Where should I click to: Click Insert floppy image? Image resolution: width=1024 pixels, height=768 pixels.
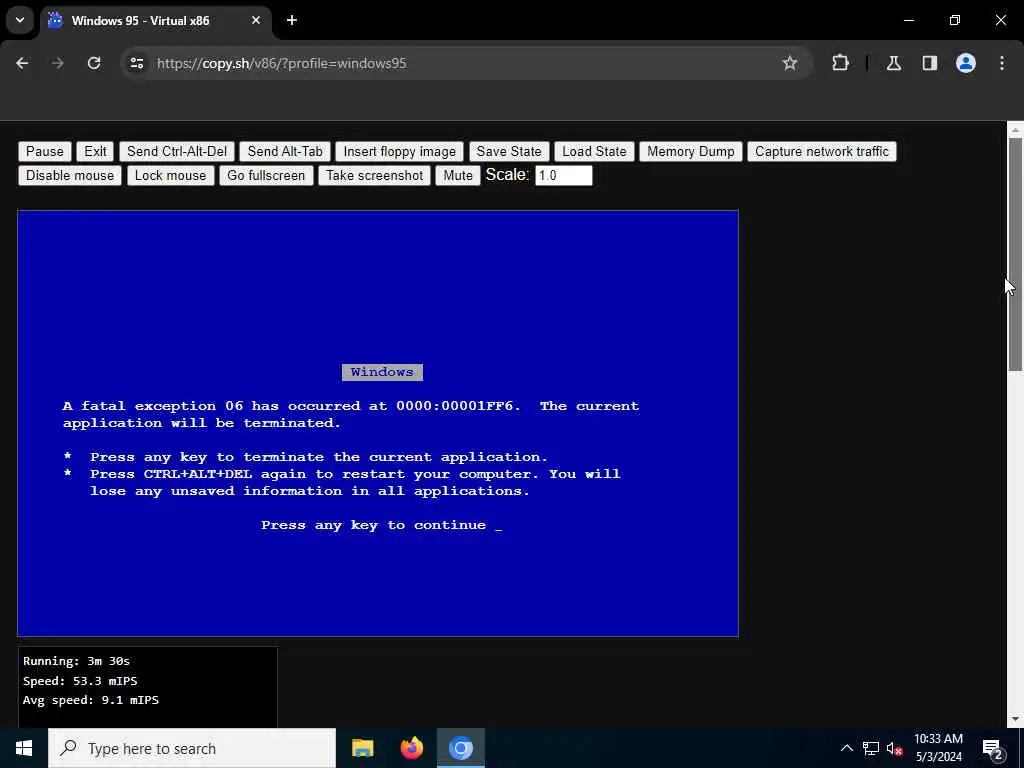pyautogui.click(x=400, y=152)
